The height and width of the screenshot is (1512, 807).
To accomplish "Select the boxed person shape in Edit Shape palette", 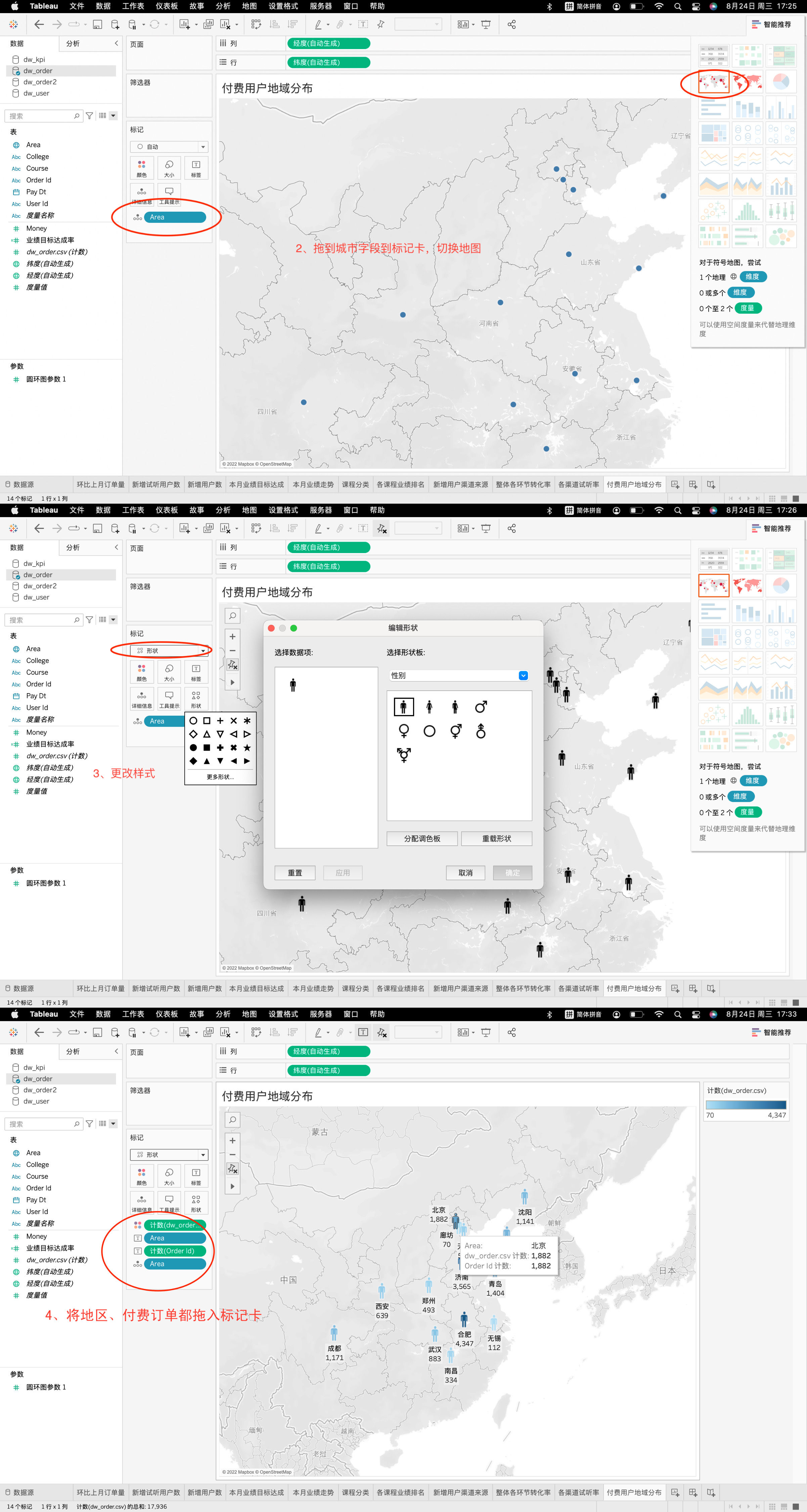I will (404, 707).
